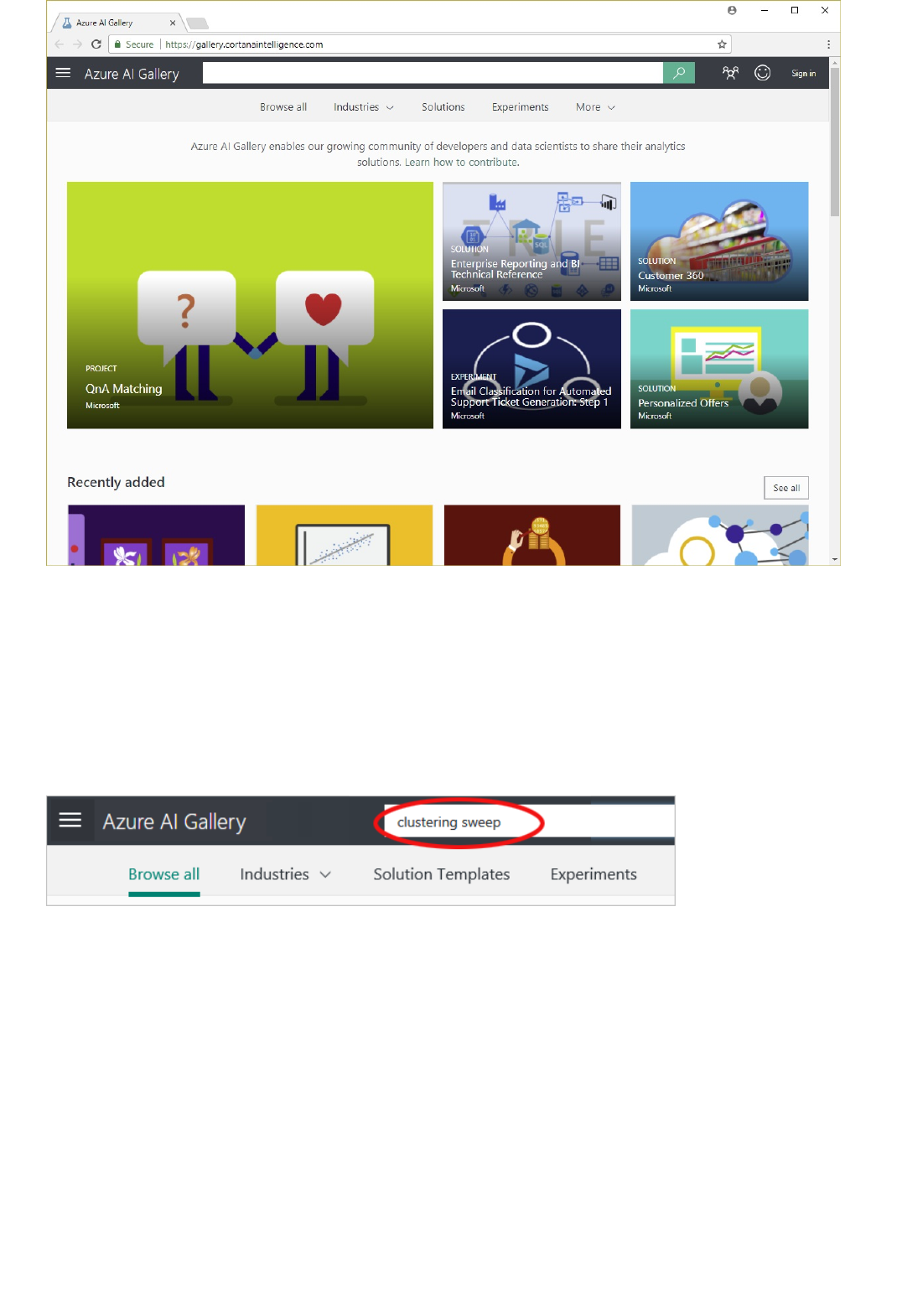
Task: Click scrollbar down arrow in browser
Action: point(835,559)
